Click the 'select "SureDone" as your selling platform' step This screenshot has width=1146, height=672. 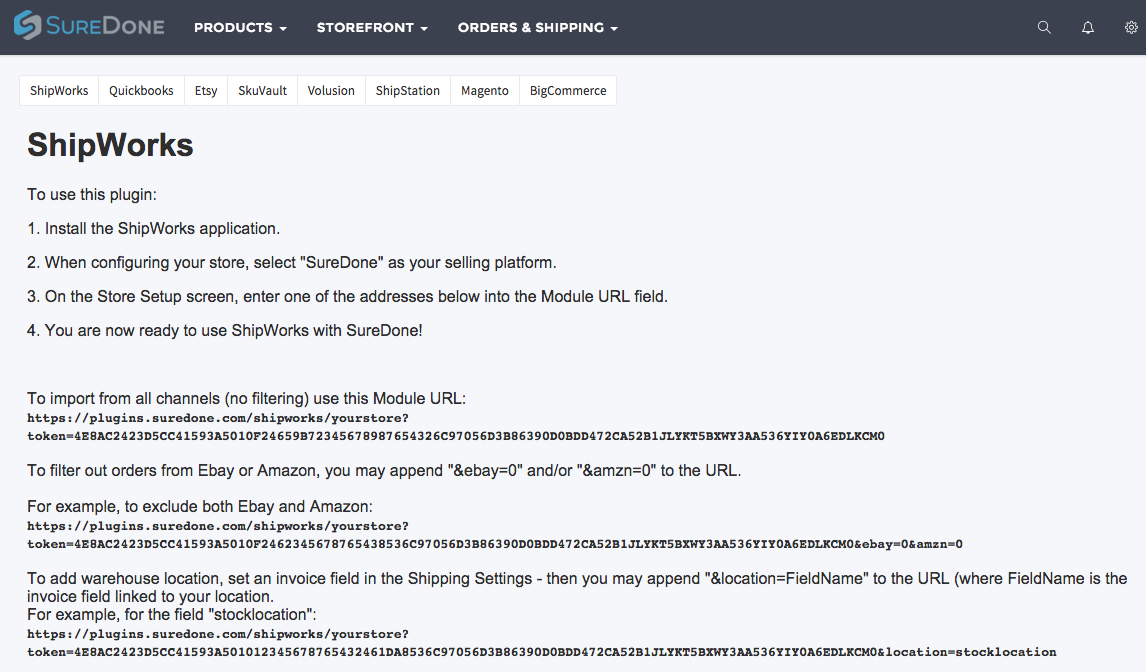click(x=292, y=263)
